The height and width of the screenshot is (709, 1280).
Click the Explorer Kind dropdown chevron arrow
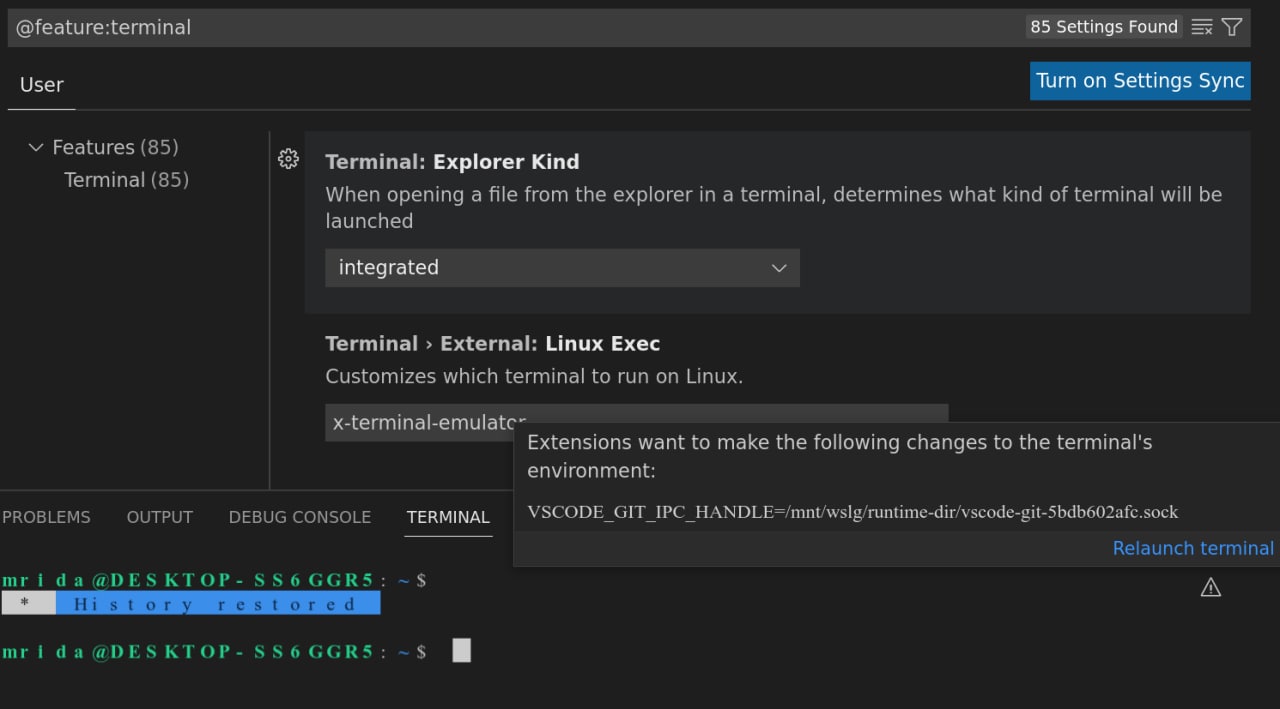779,268
